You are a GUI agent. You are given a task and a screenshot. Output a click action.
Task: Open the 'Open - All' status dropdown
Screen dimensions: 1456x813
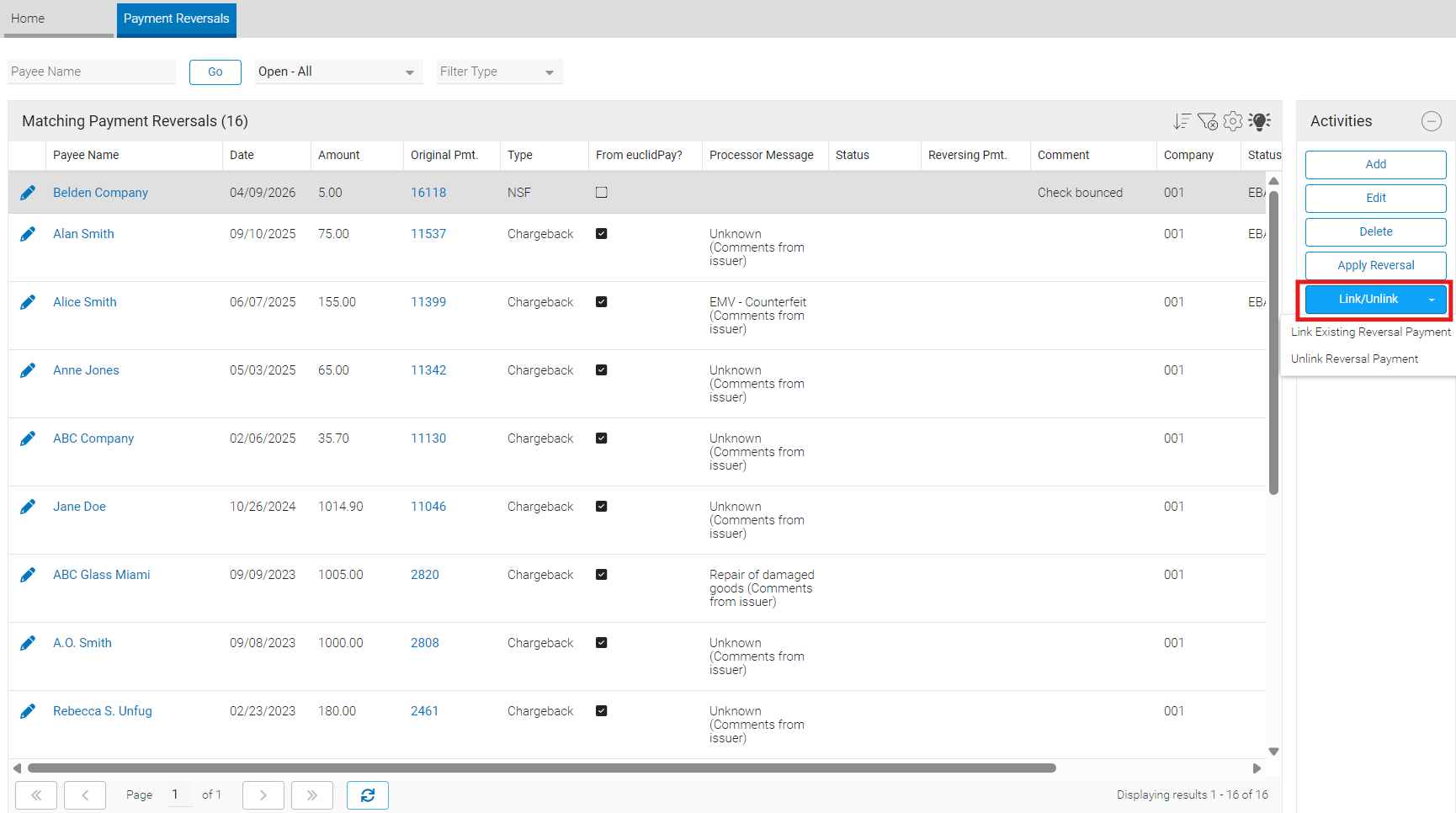[x=338, y=72]
